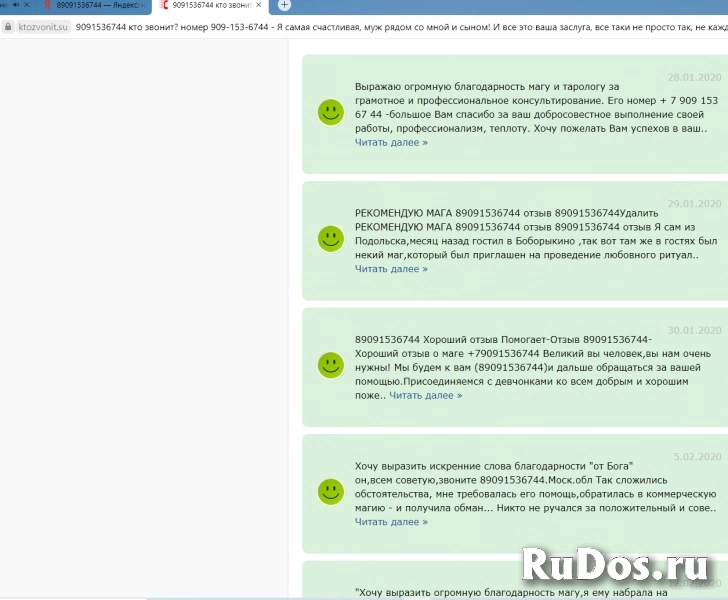Viewport: 728px width, 600px height.
Task: Read more of the 5.02.2020 review
Action: pyautogui.click(x=391, y=522)
